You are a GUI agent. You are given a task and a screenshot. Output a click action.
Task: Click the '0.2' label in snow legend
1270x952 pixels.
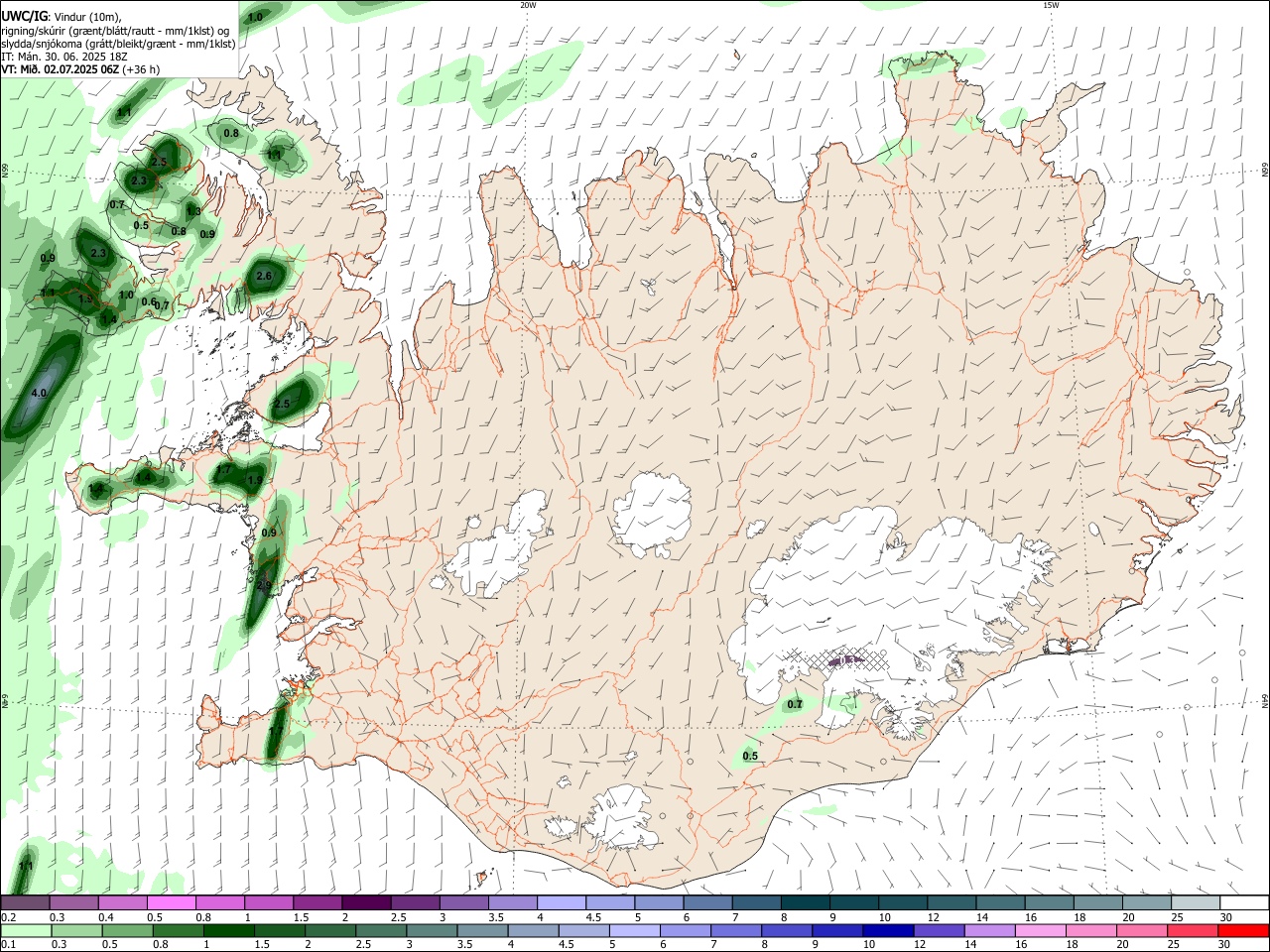click(x=8, y=917)
